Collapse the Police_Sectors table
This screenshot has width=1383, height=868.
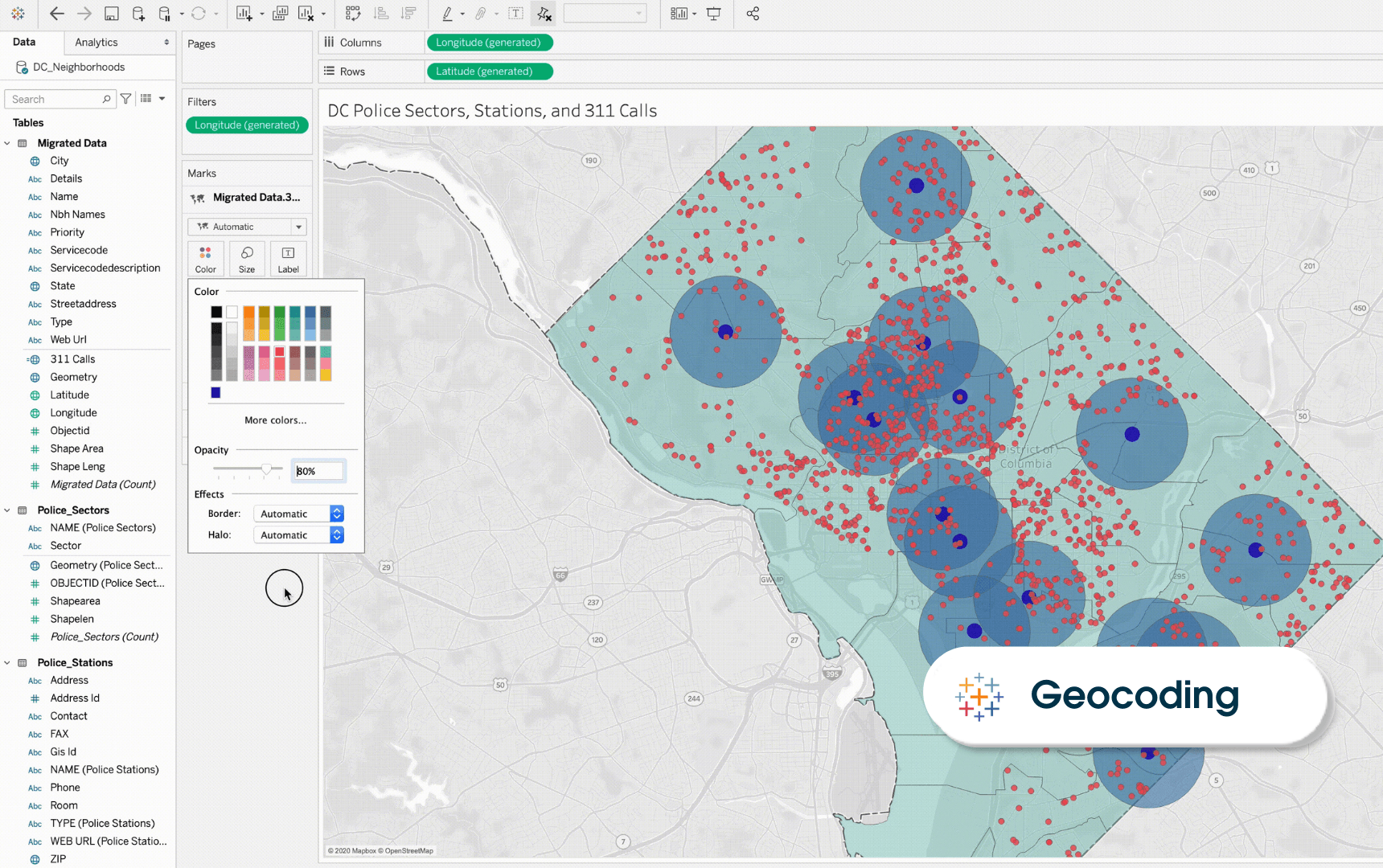(7, 510)
